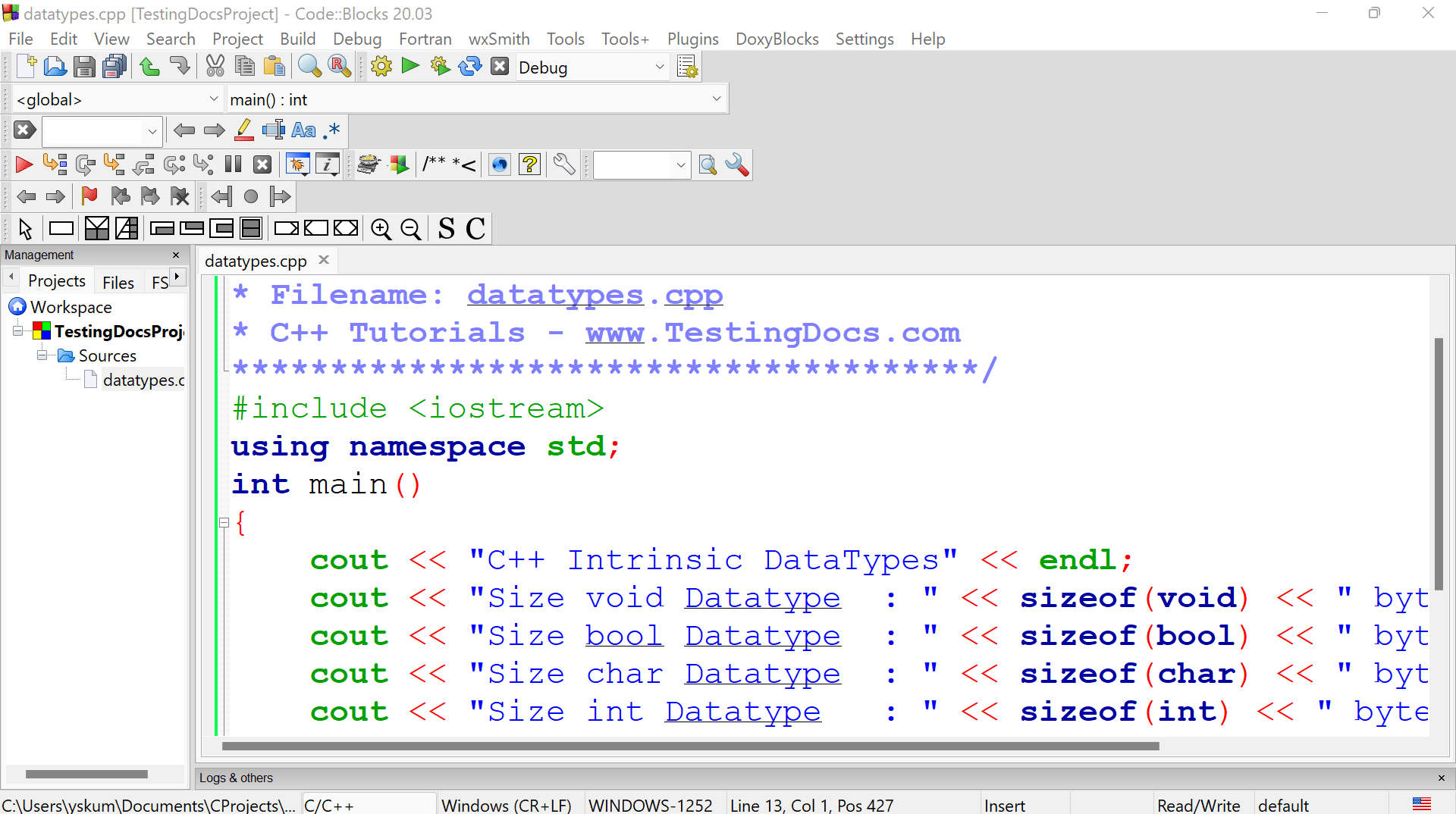Toggle highlight occurrences with the pencil icon
This screenshot has width=1456, height=814.
pos(243,130)
